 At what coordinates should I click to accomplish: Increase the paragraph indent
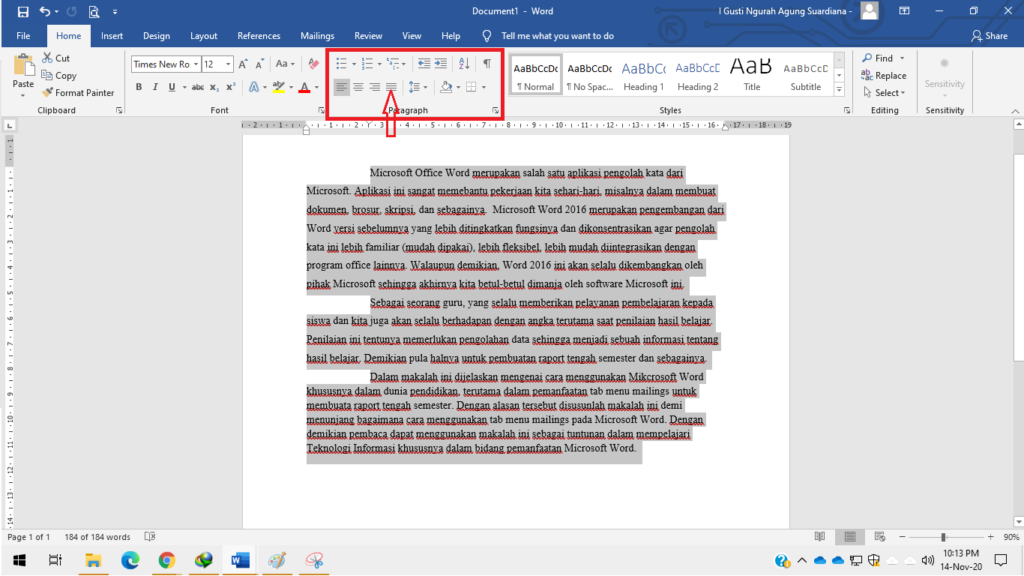tap(441, 63)
